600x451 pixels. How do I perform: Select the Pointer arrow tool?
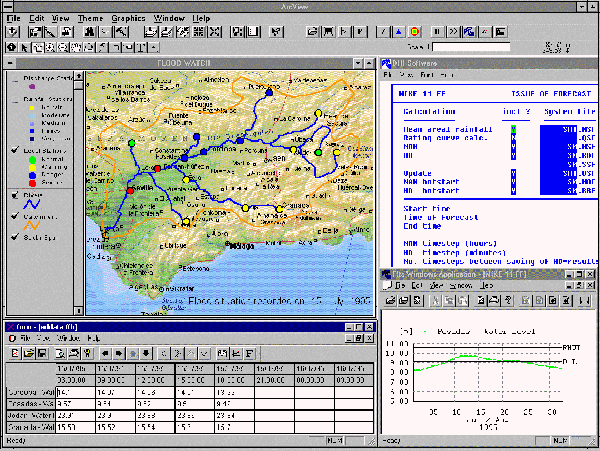(25, 47)
